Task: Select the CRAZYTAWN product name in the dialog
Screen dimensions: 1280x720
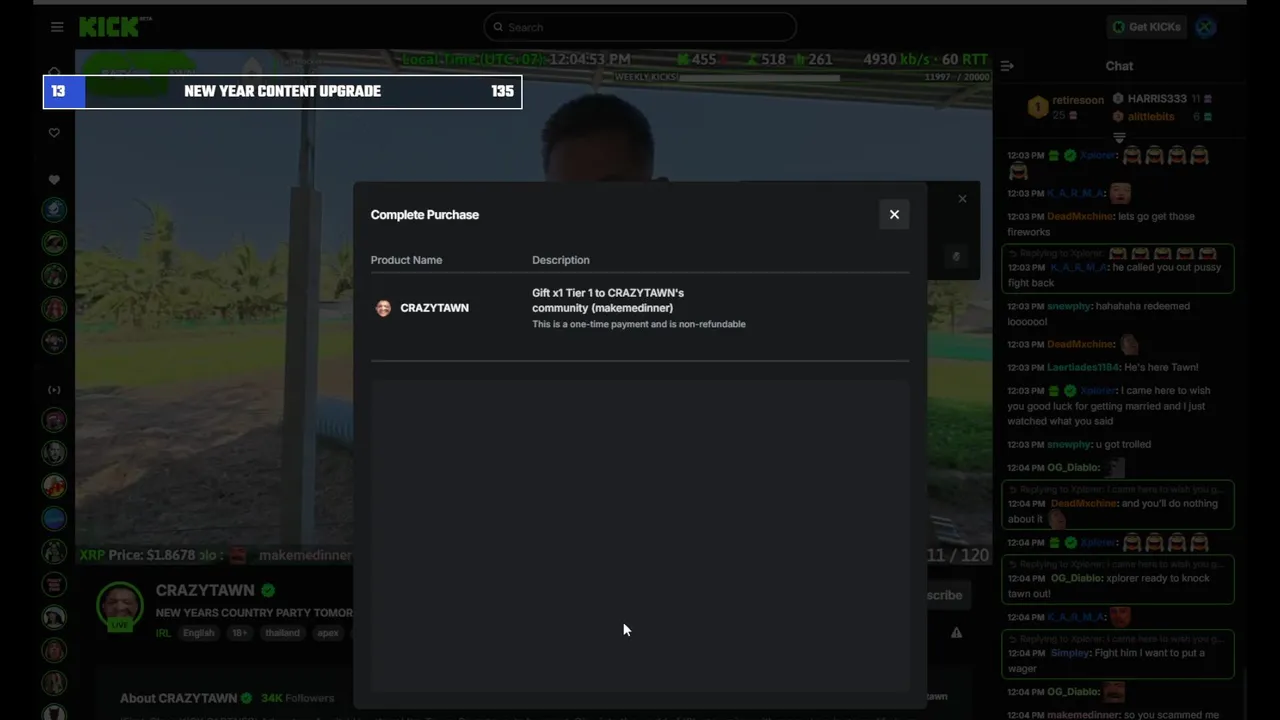Action: pos(434,308)
